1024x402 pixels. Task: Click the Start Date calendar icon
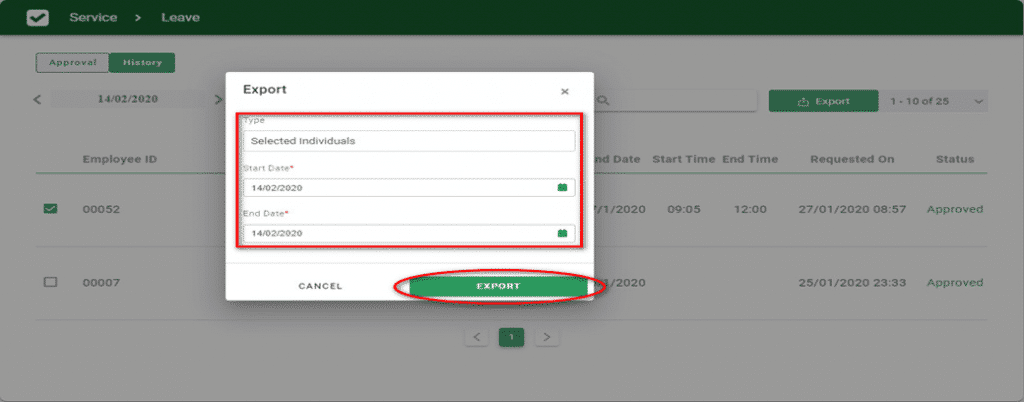(x=562, y=187)
